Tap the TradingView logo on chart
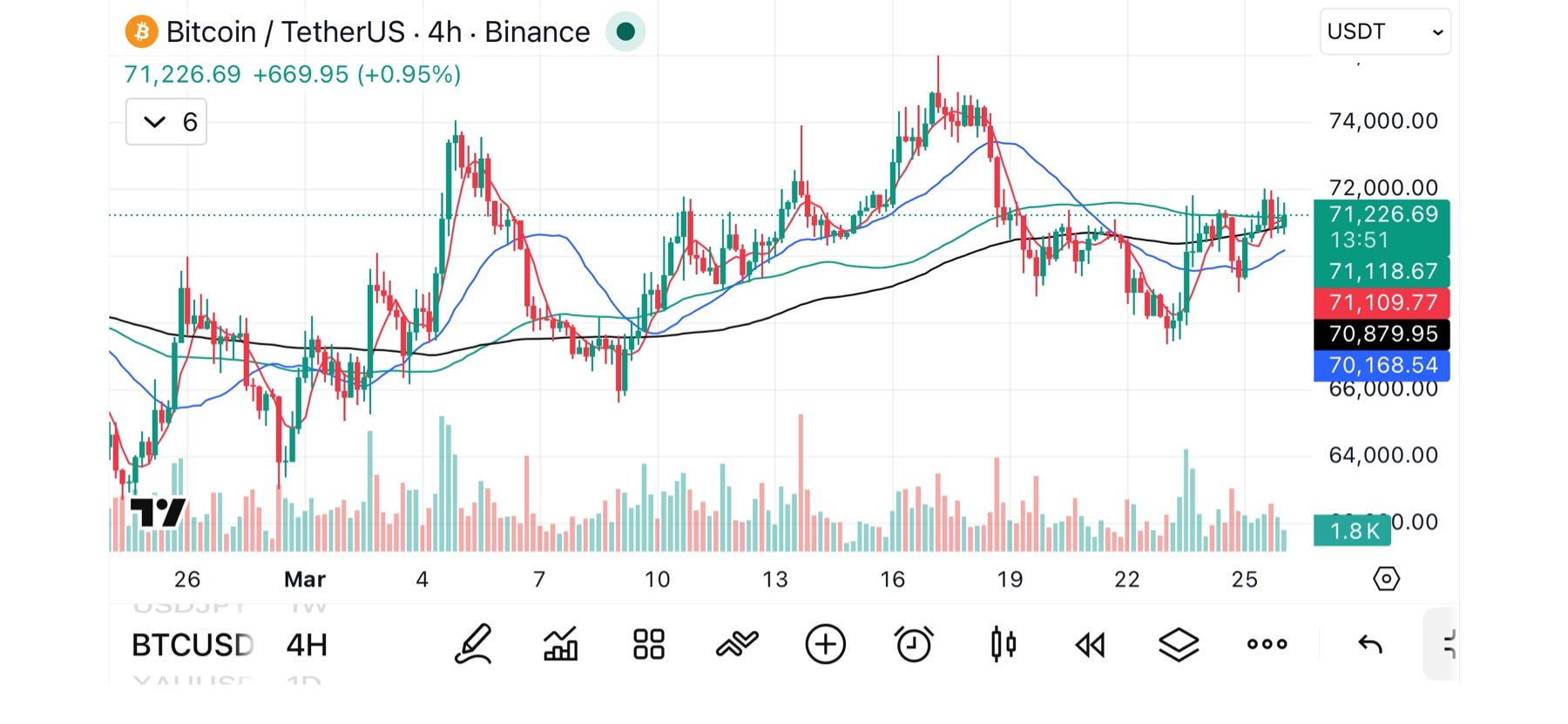 coord(158,513)
